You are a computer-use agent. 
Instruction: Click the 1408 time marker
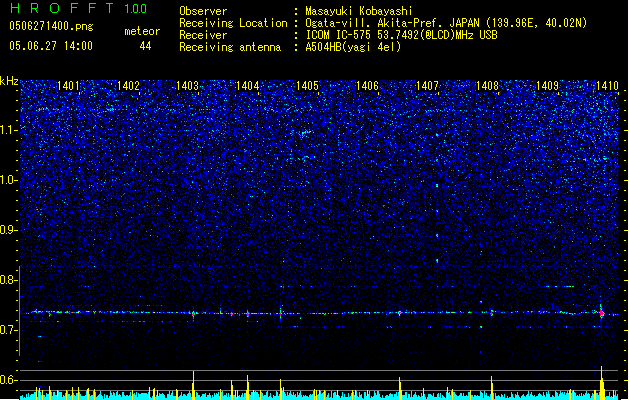(487, 86)
